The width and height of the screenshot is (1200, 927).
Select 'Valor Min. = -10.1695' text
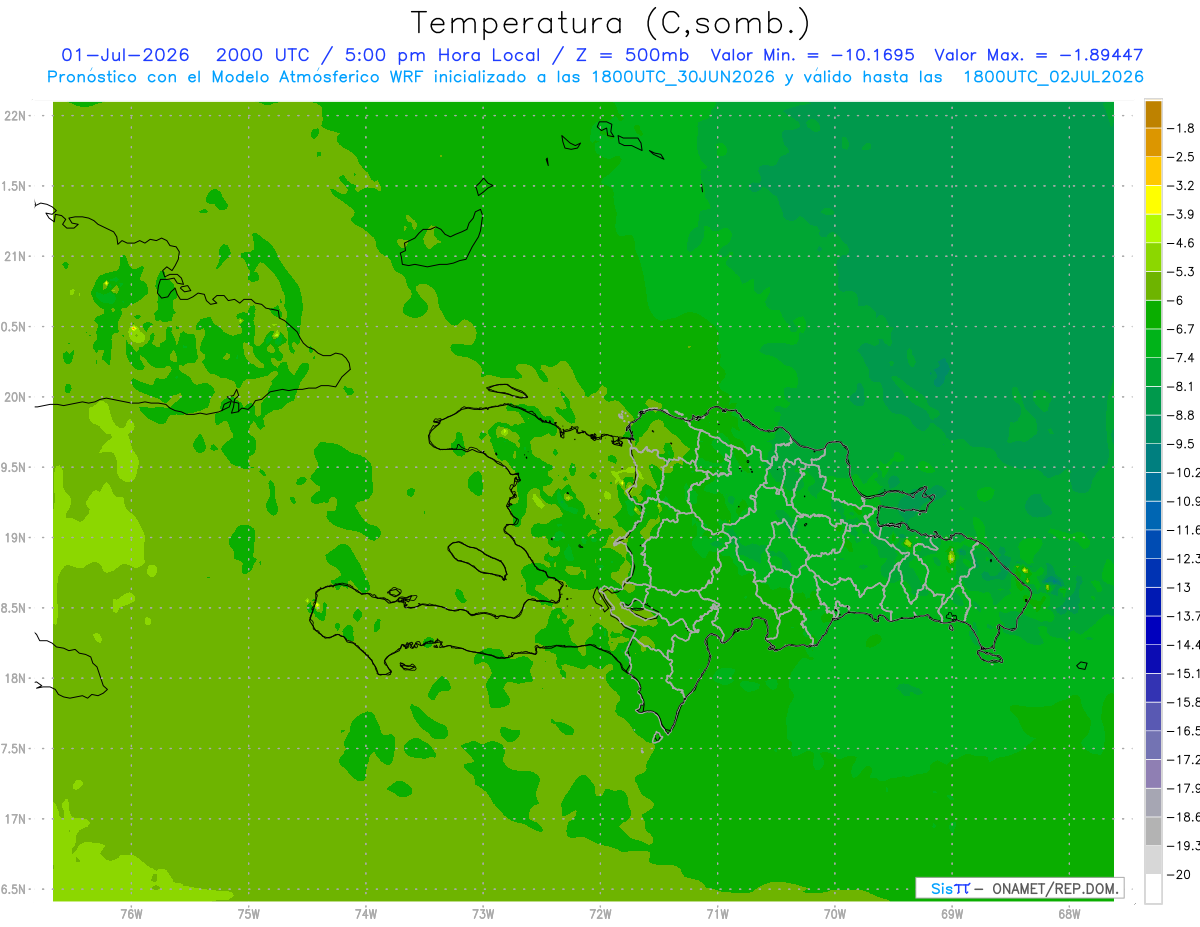812,55
